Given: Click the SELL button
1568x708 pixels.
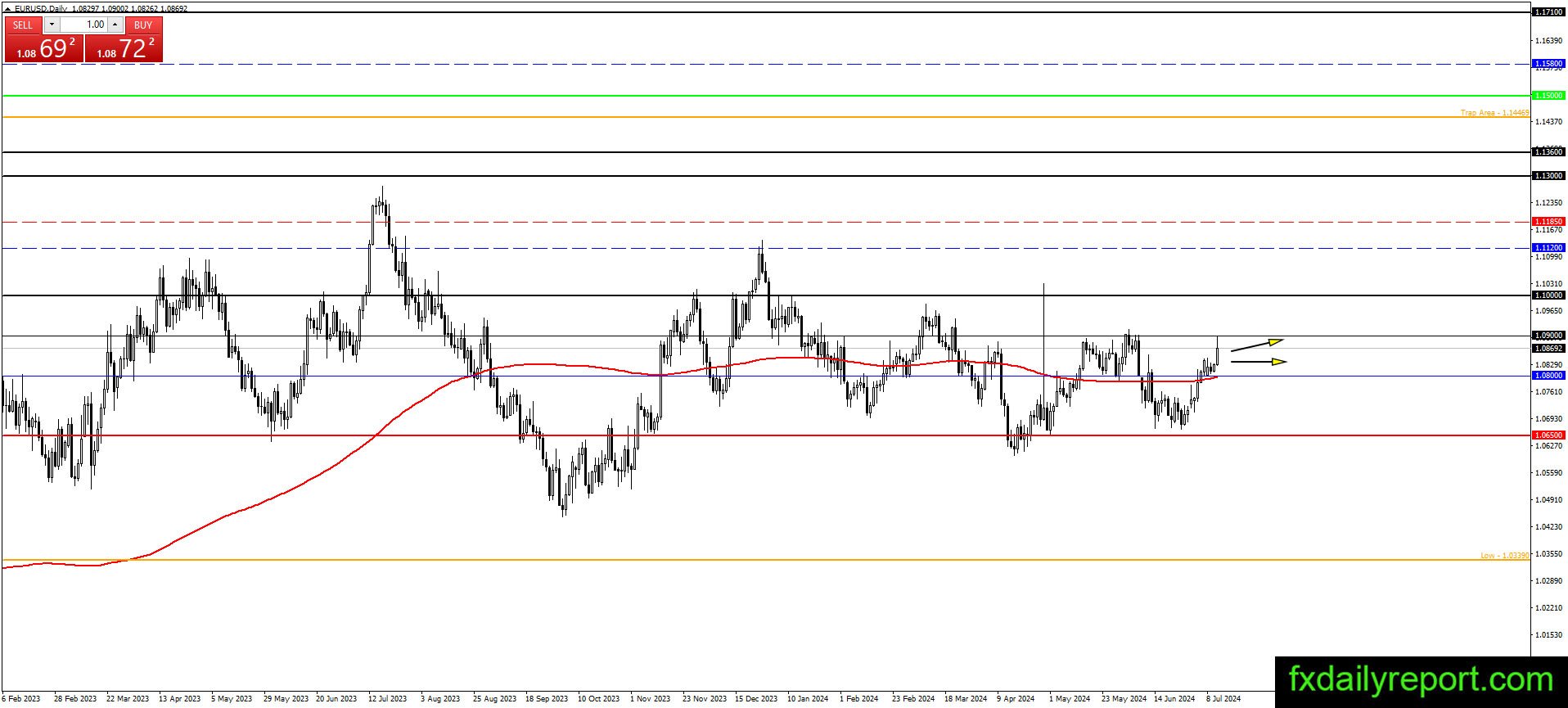Looking at the screenshot, I should coord(23,25).
